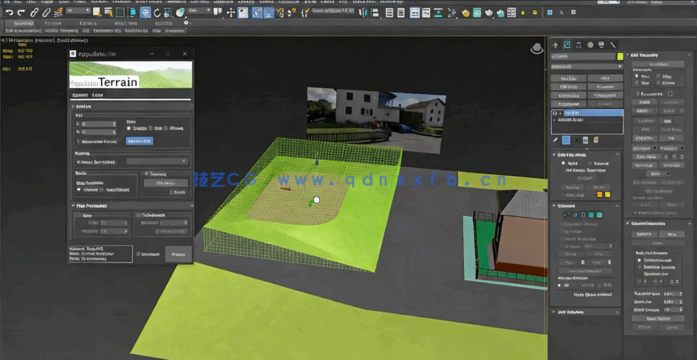Open the named selection sets dropdown

(334, 10)
